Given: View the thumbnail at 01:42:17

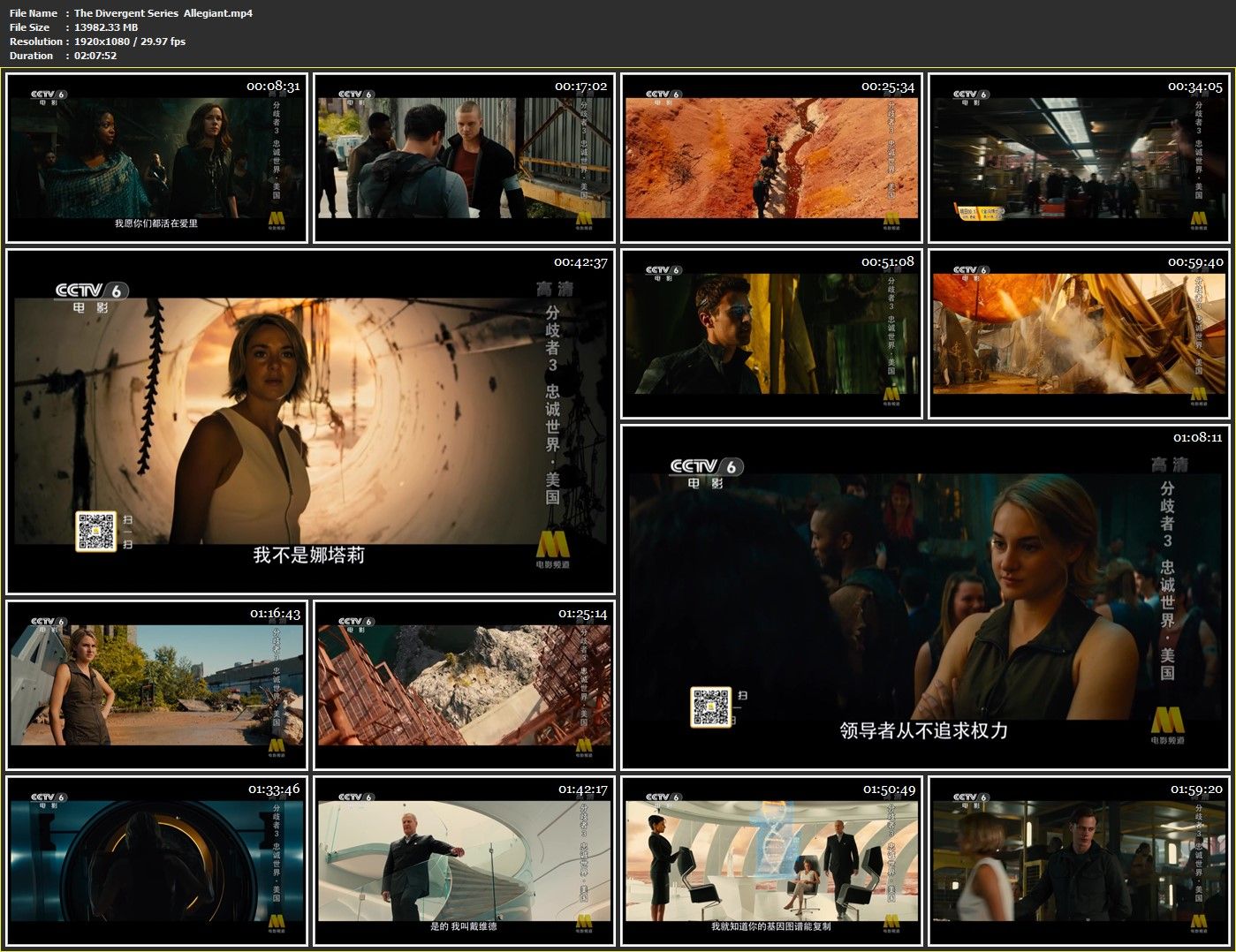Looking at the screenshot, I should (464, 861).
